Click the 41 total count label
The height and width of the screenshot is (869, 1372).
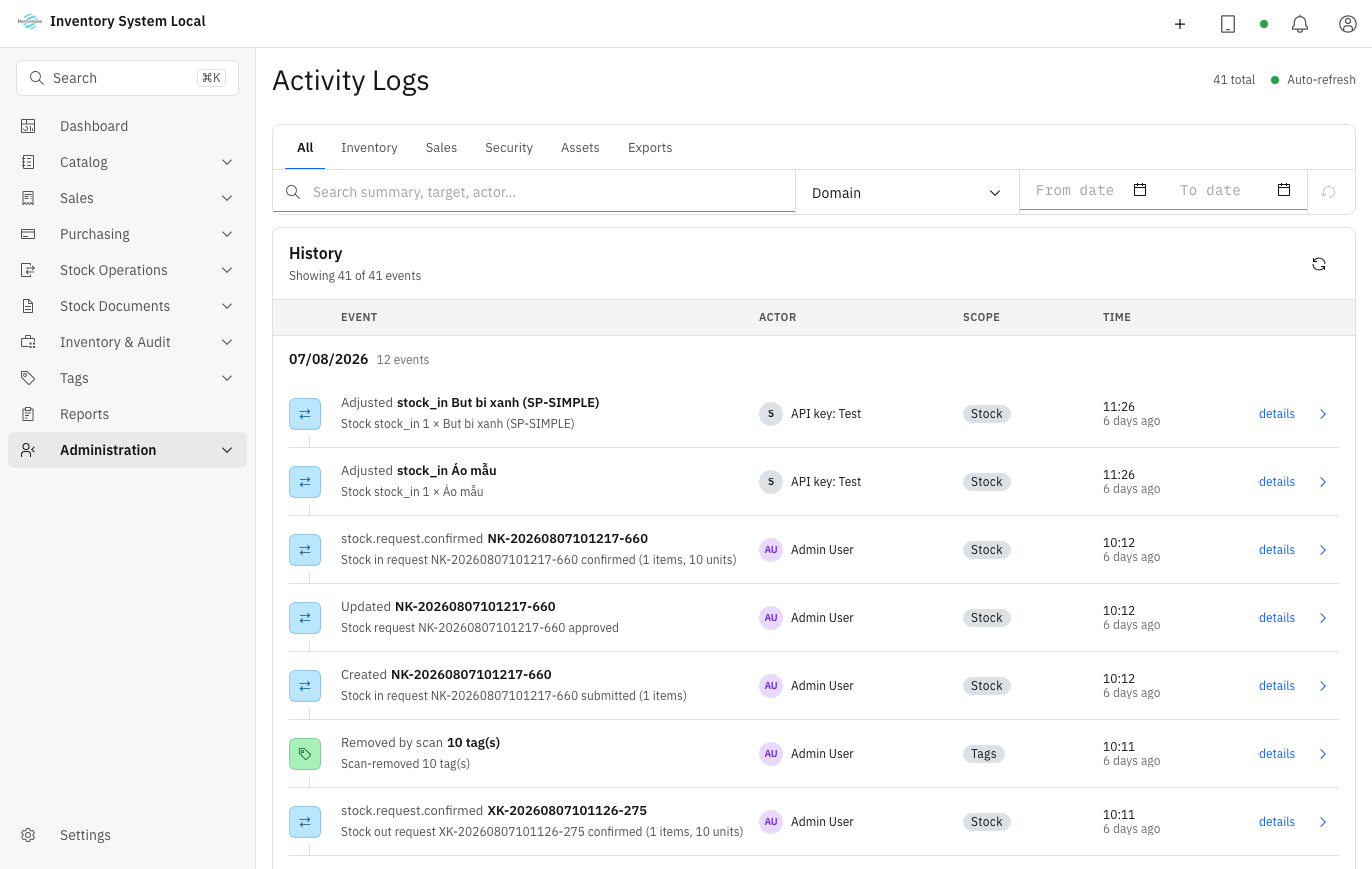click(1234, 80)
